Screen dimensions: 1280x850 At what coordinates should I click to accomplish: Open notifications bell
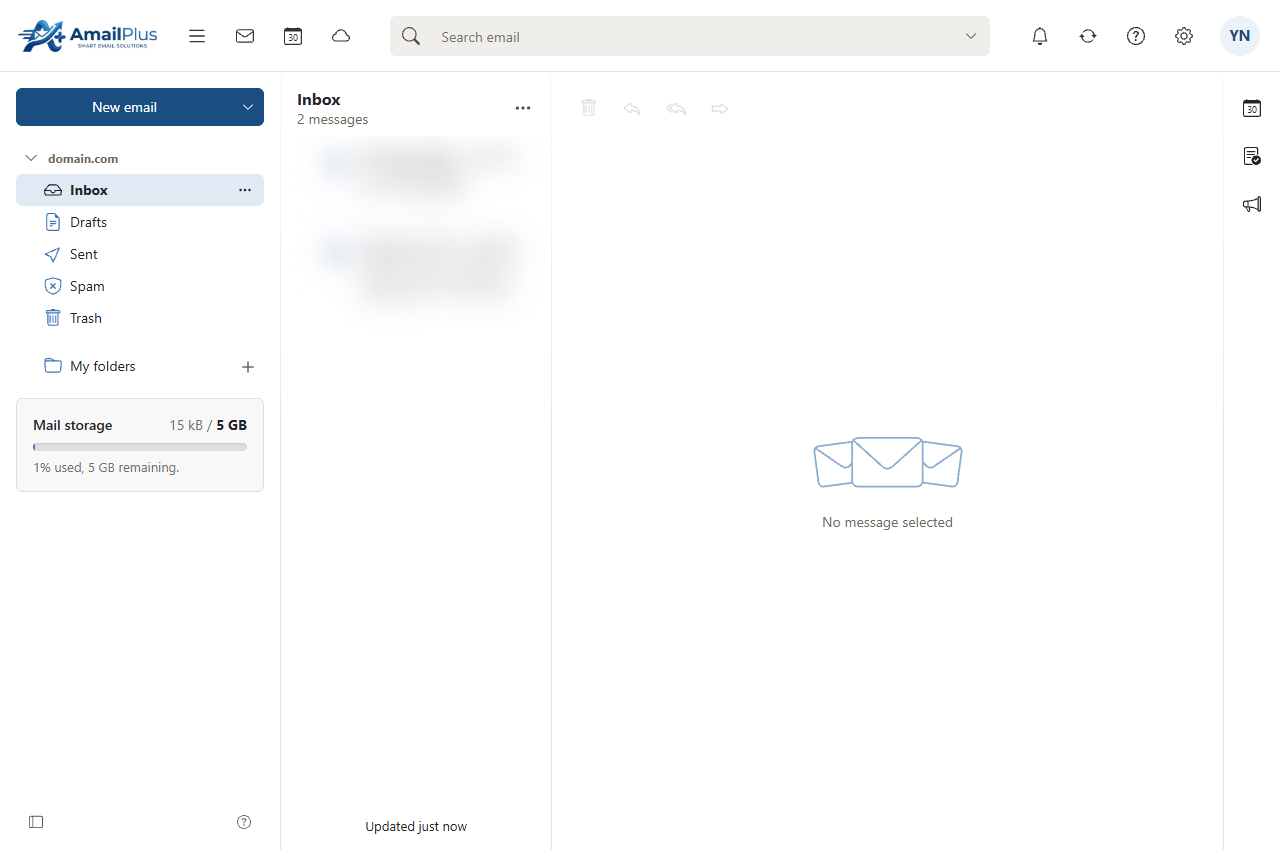[1040, 36]
